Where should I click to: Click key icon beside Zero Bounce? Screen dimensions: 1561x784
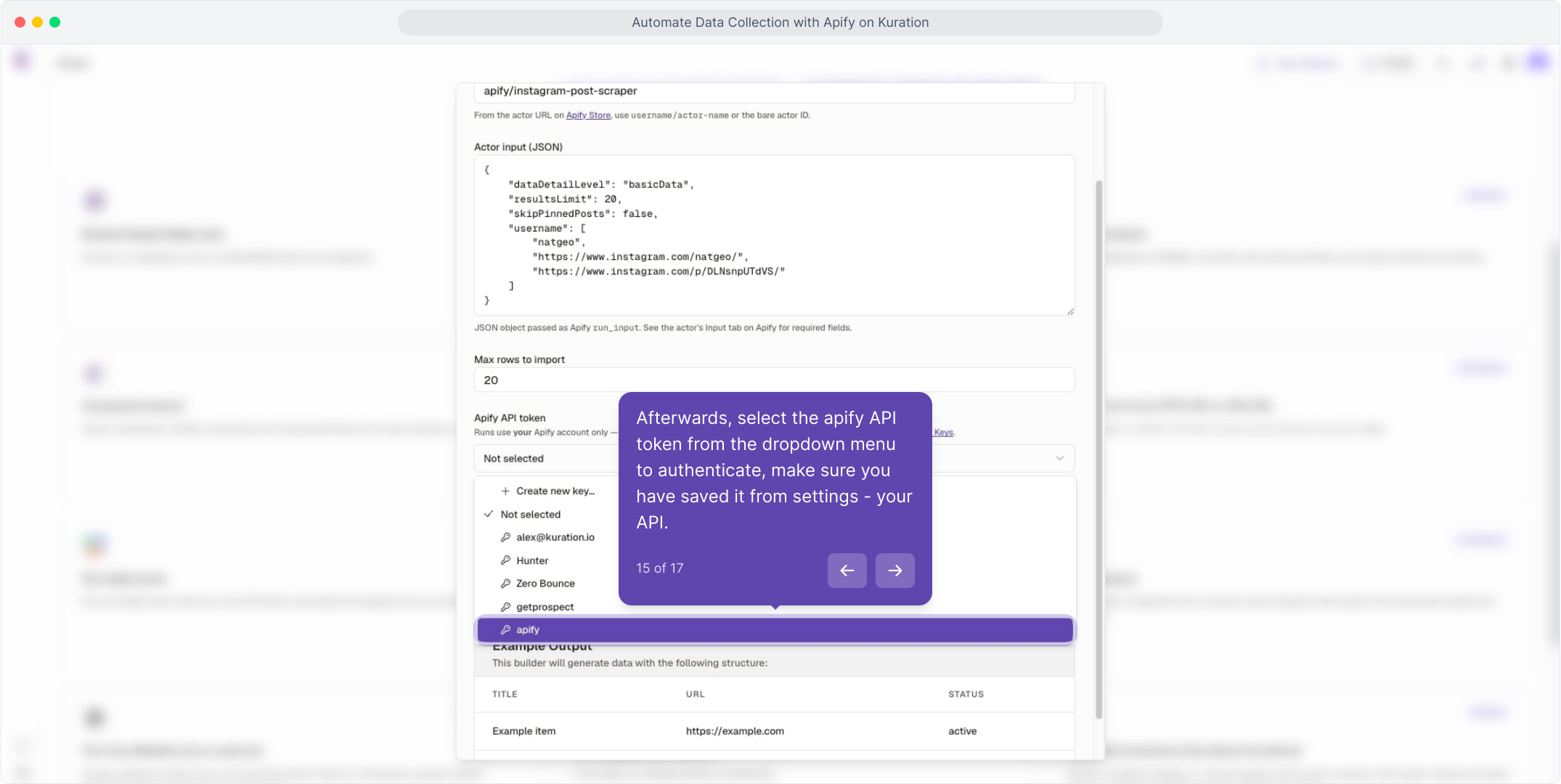505,584
